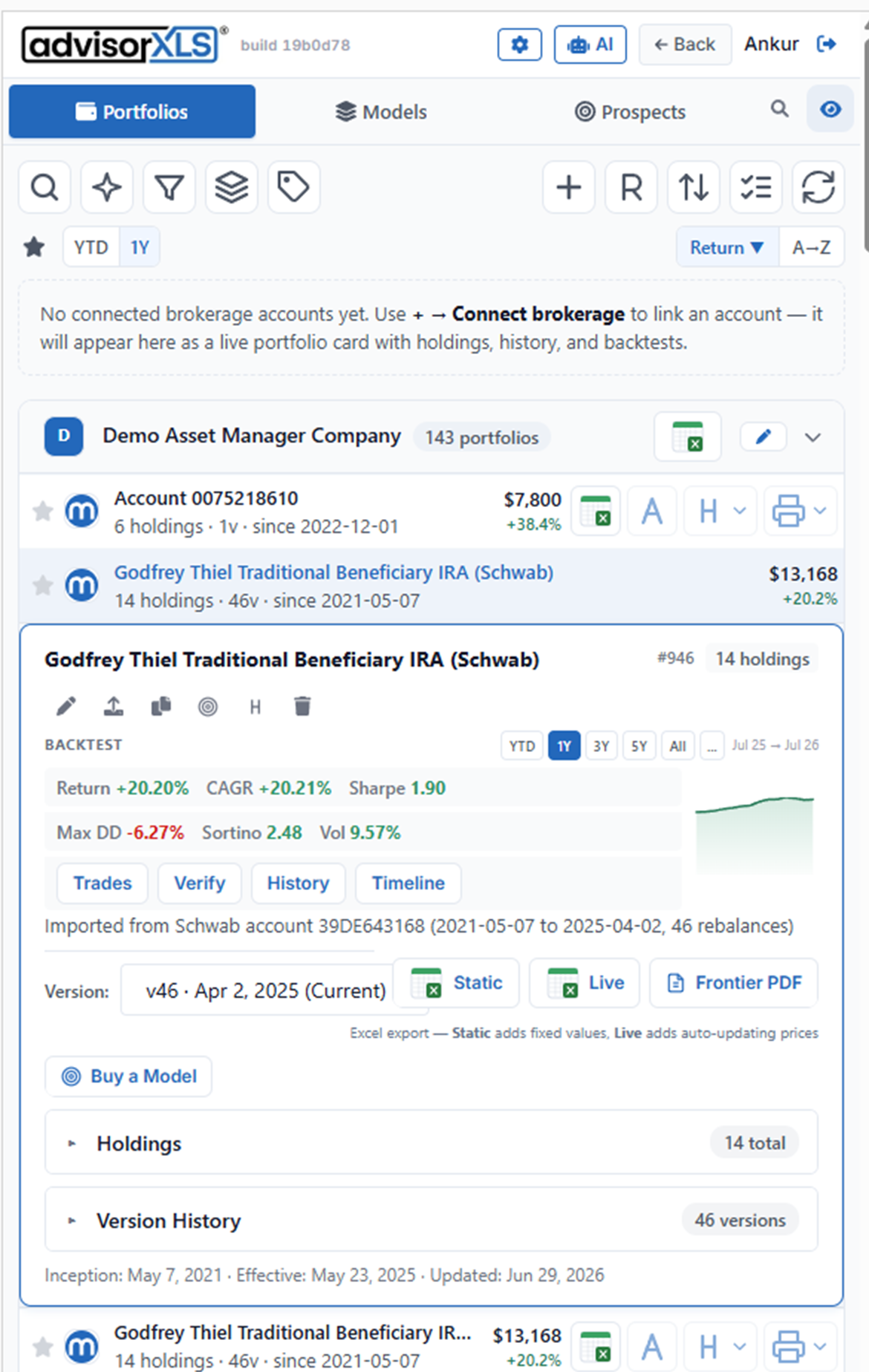Click the small H icon in detail card
The height and width of the screenshot is (1372, 869).
tap(256, 707)
